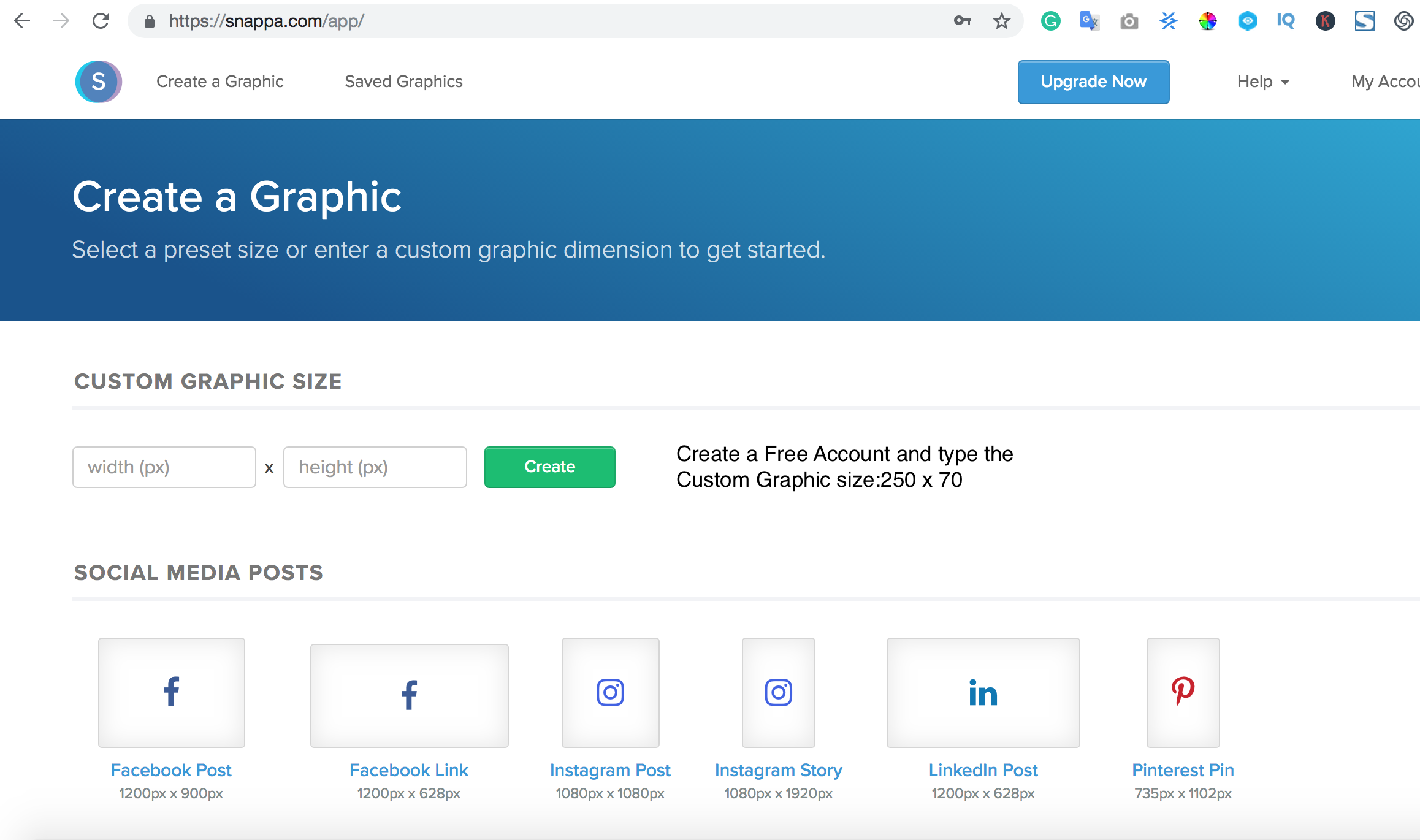Click the Google Translate extension icon
Image resolution: width=1420 pixels, height=840 pixels.
(1089, 21)
